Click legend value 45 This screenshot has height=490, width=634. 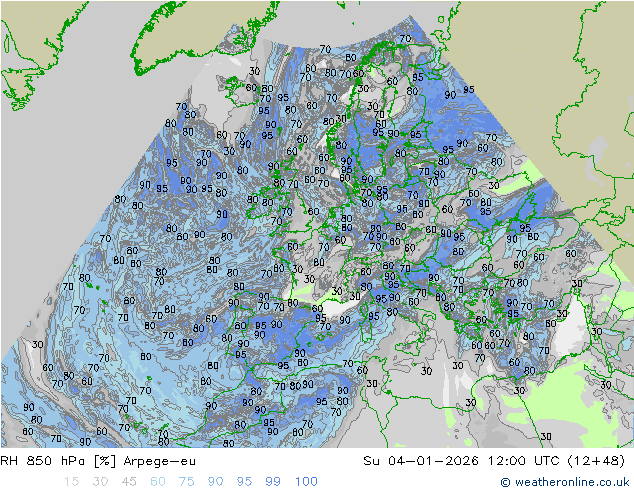(x=129, y=482)
